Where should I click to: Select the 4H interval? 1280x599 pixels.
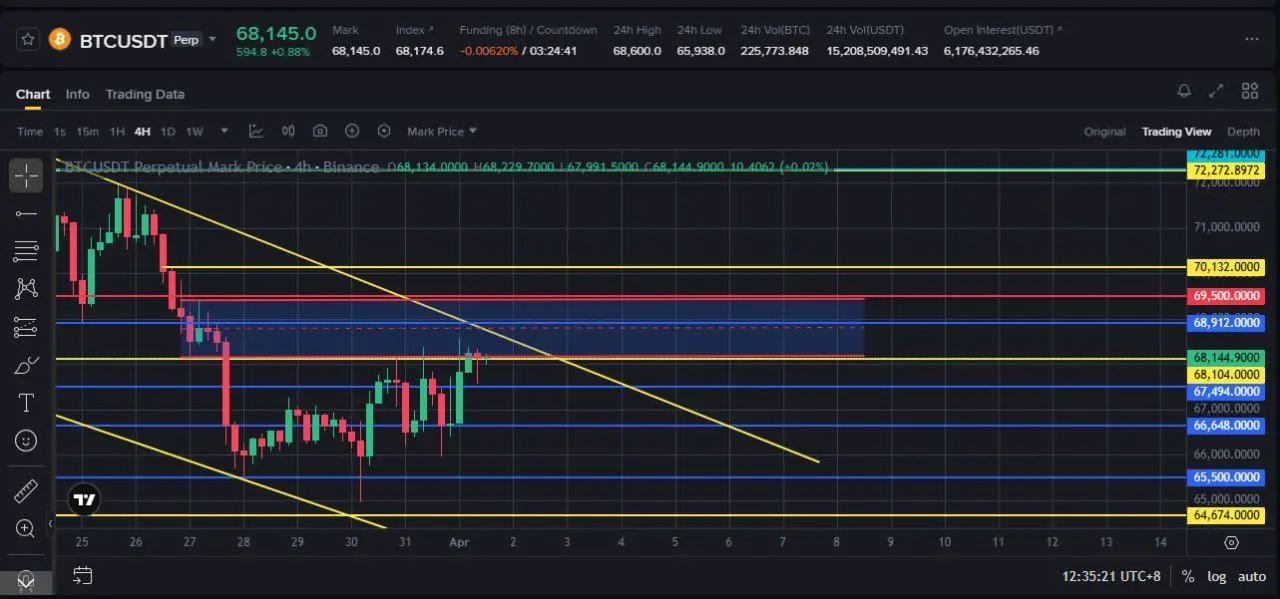point(142,131)
